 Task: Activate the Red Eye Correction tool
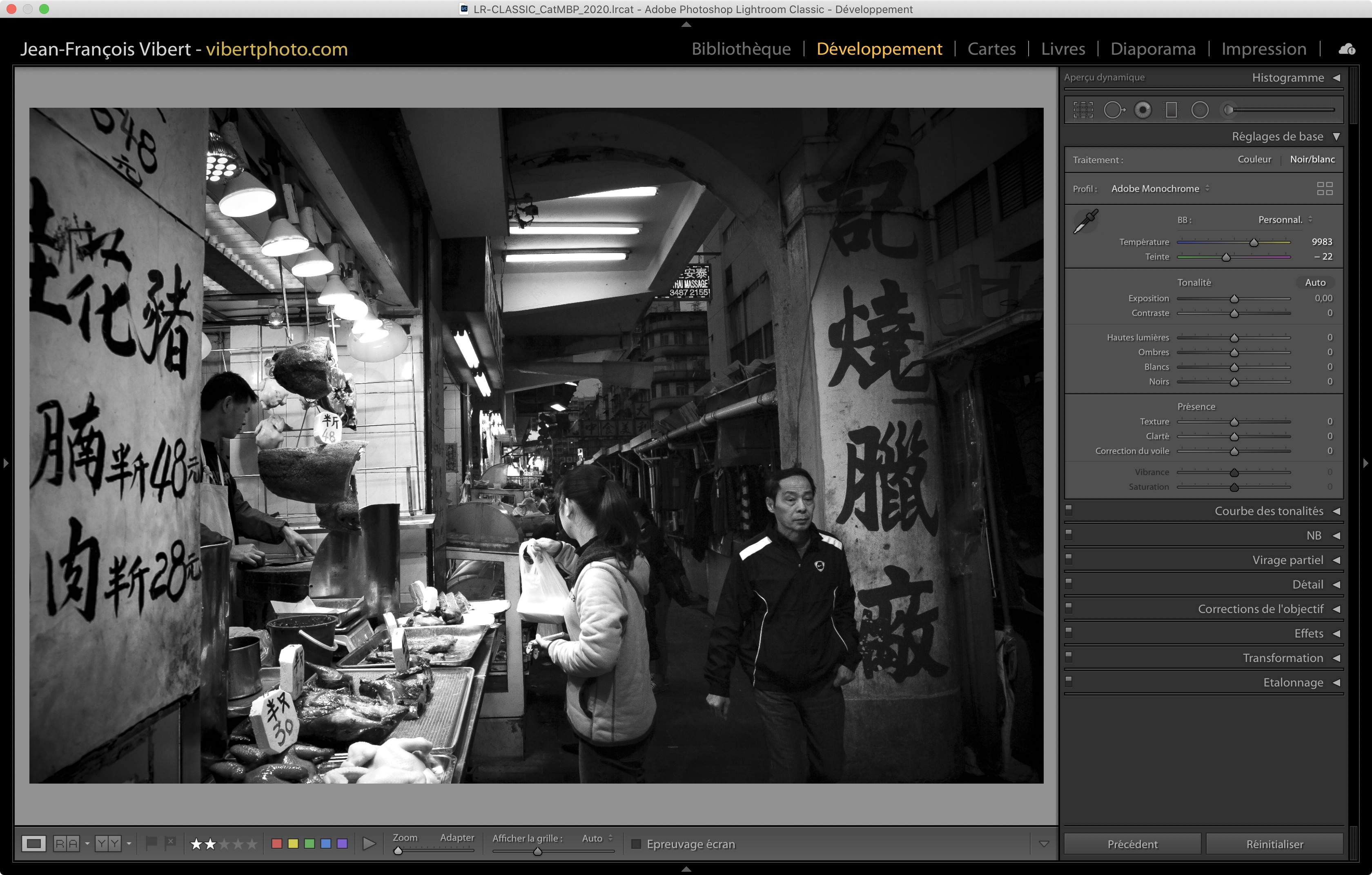pos(1143,110)
